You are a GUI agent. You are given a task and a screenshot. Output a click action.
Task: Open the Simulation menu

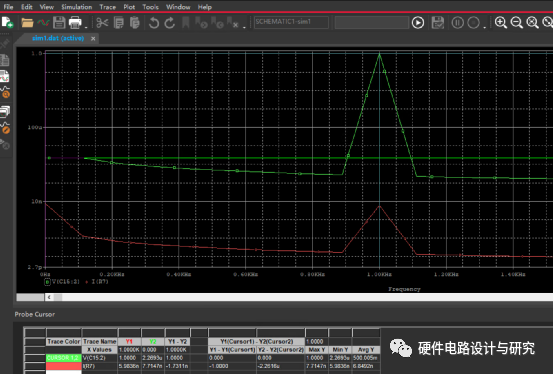point(77,7)
